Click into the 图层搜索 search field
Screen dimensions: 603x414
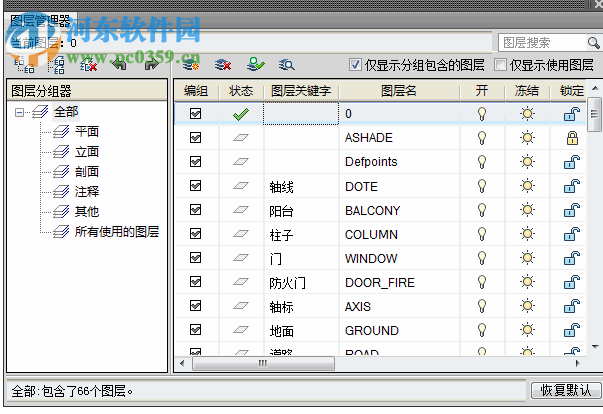pos(543,43)
